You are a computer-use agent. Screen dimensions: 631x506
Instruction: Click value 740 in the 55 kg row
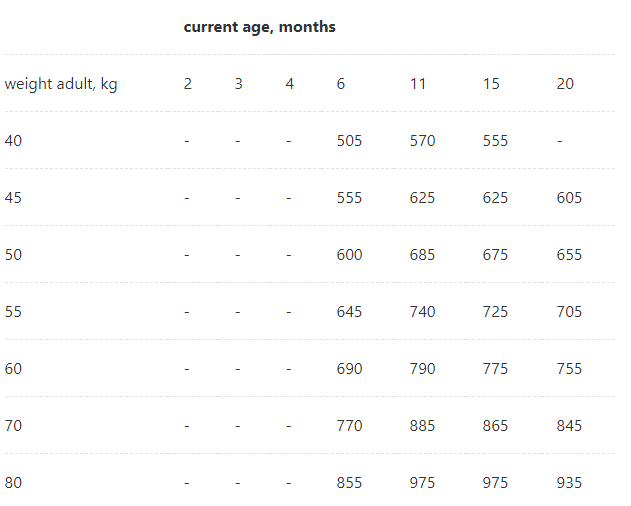(423, 312)
